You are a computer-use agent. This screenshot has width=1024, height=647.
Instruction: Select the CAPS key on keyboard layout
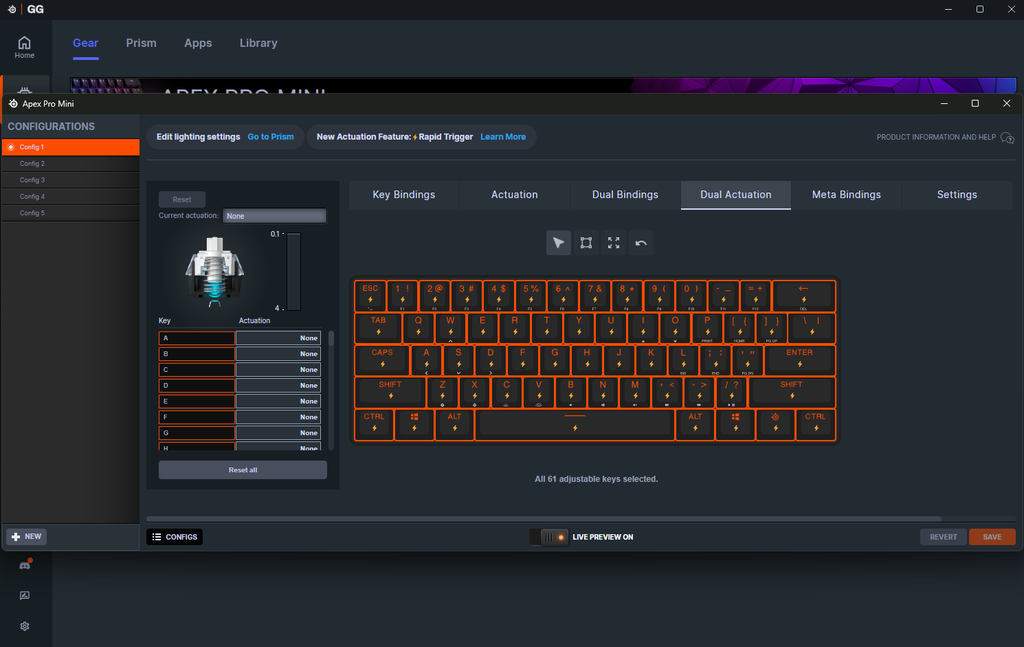(382, 360)
